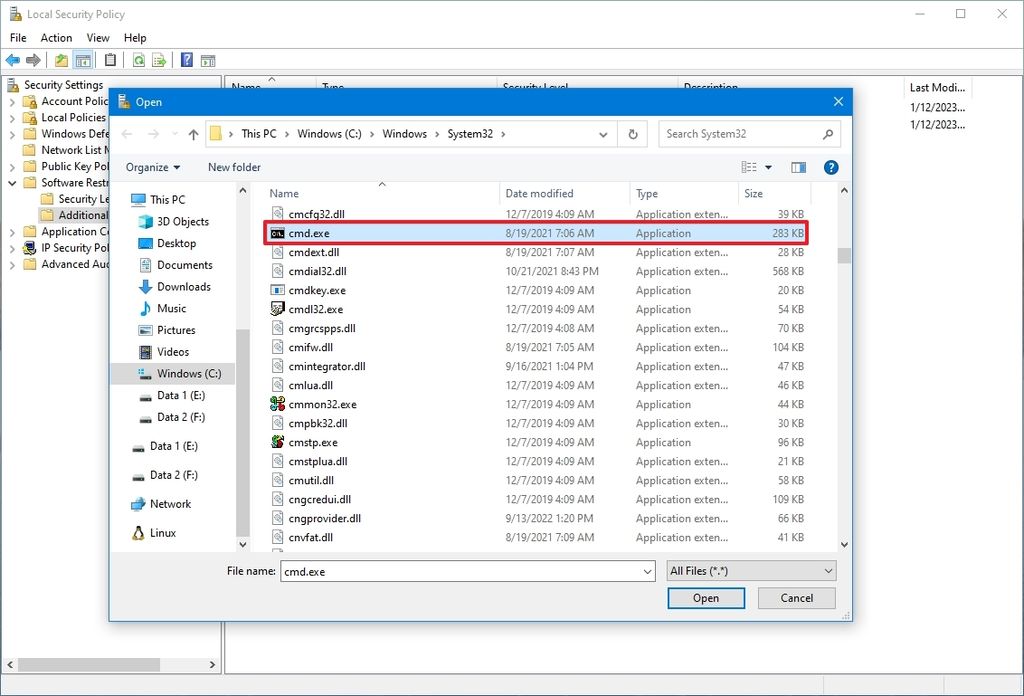Viewport: 1024px width, 696px height.
Task: Open the 'All Files (*.*)' file type dropdown
Action: pos(750,570)
